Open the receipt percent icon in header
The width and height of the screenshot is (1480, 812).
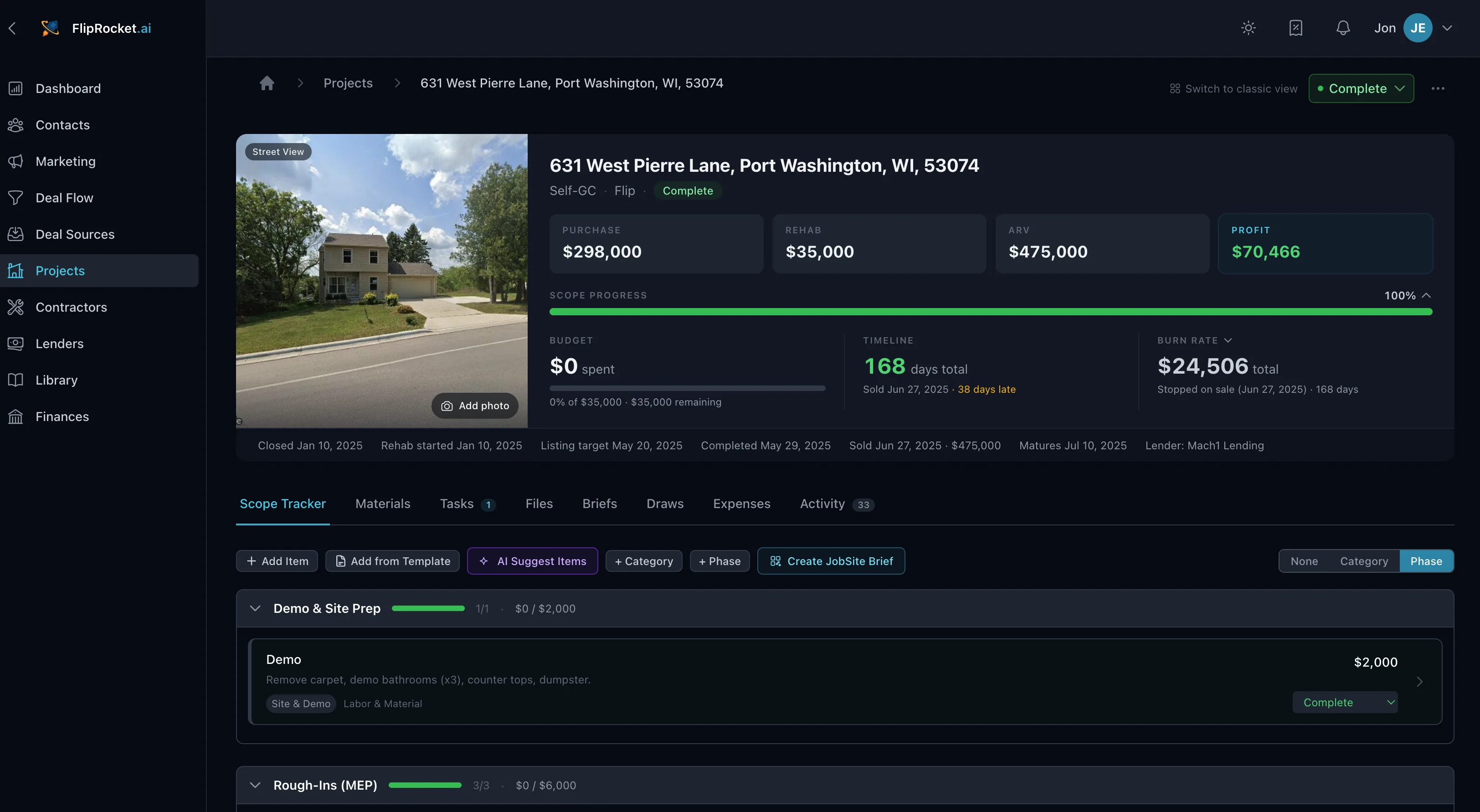point(1295,28)
